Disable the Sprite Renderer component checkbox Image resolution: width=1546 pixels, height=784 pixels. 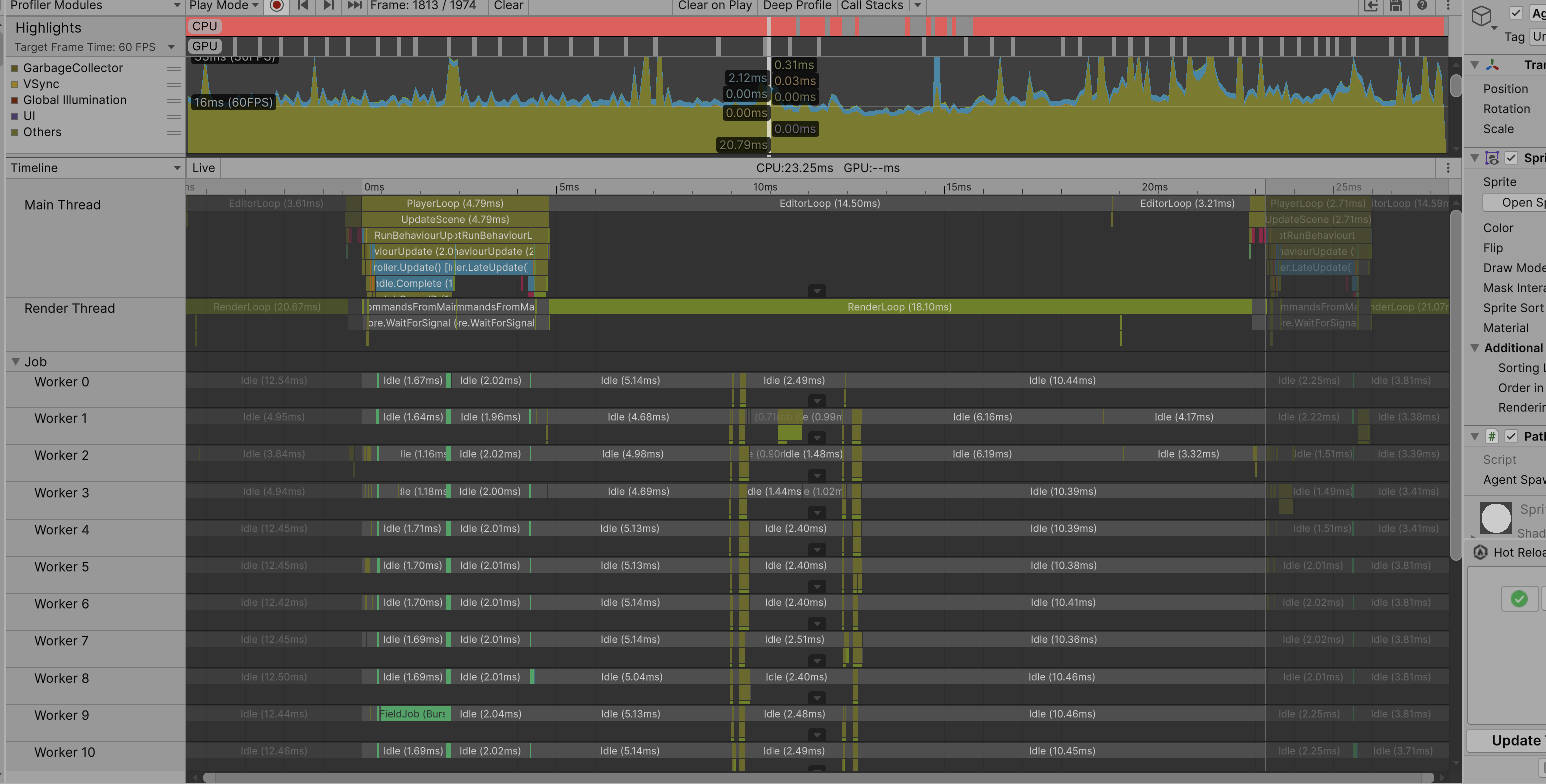point(1511,158)
